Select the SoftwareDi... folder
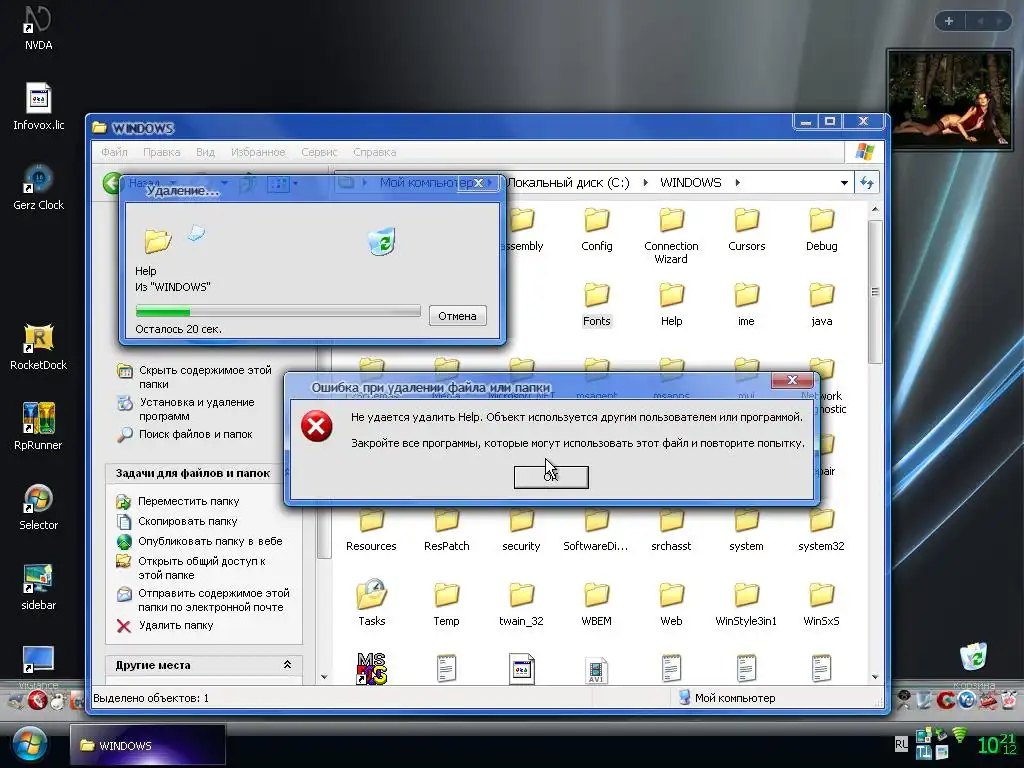 point(596,530)
